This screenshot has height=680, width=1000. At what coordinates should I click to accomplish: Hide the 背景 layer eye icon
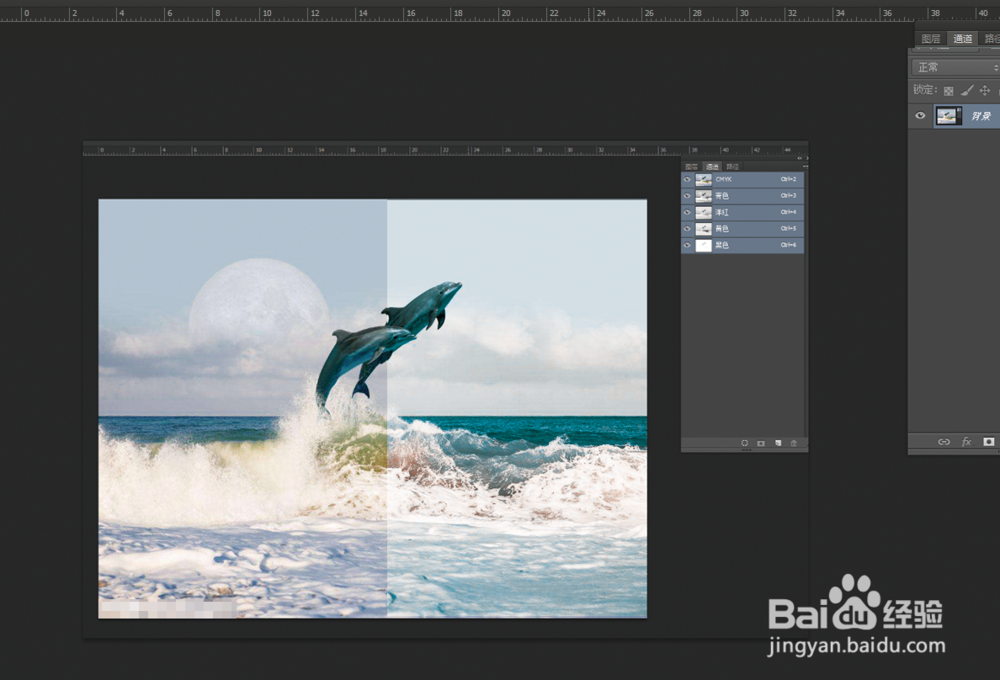[920, 115]
